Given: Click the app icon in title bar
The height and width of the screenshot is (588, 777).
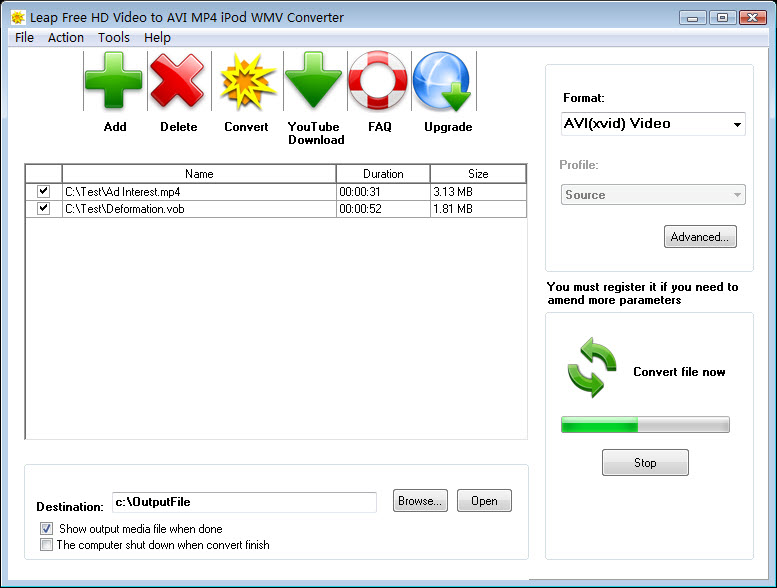Looking at the screenshot, I should click(x=18, y=17).
